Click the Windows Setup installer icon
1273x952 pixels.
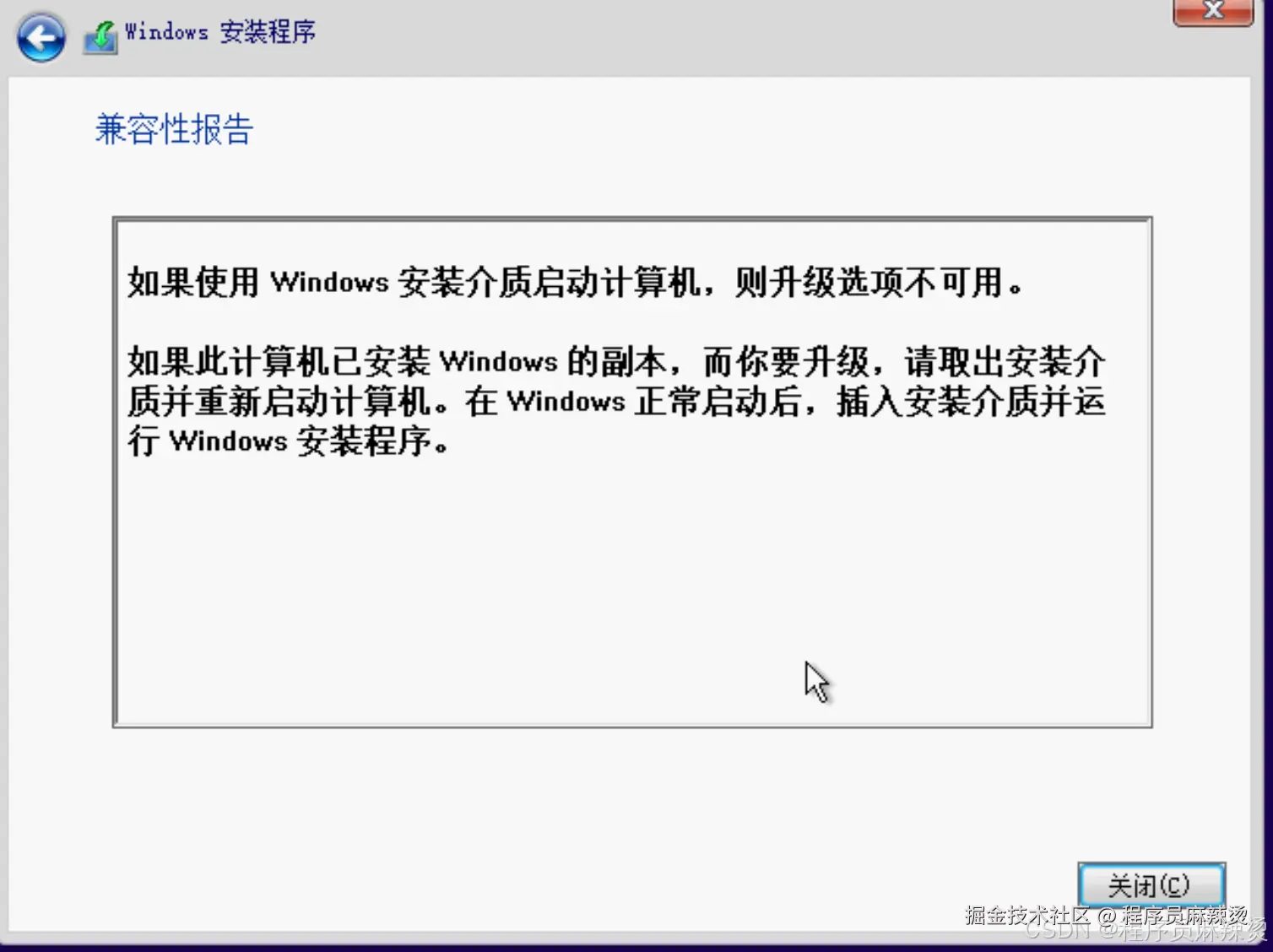pyautogui.click(x=100, y=37)
